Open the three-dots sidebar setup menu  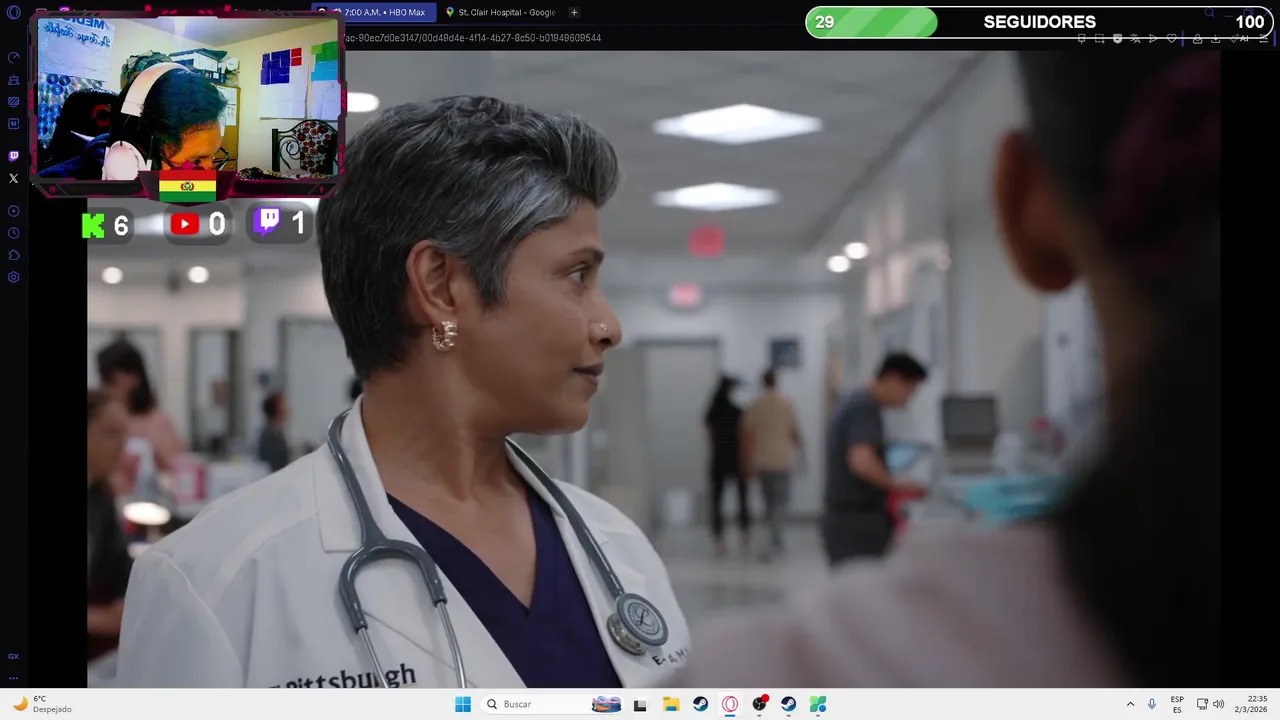tap(13, 678)
